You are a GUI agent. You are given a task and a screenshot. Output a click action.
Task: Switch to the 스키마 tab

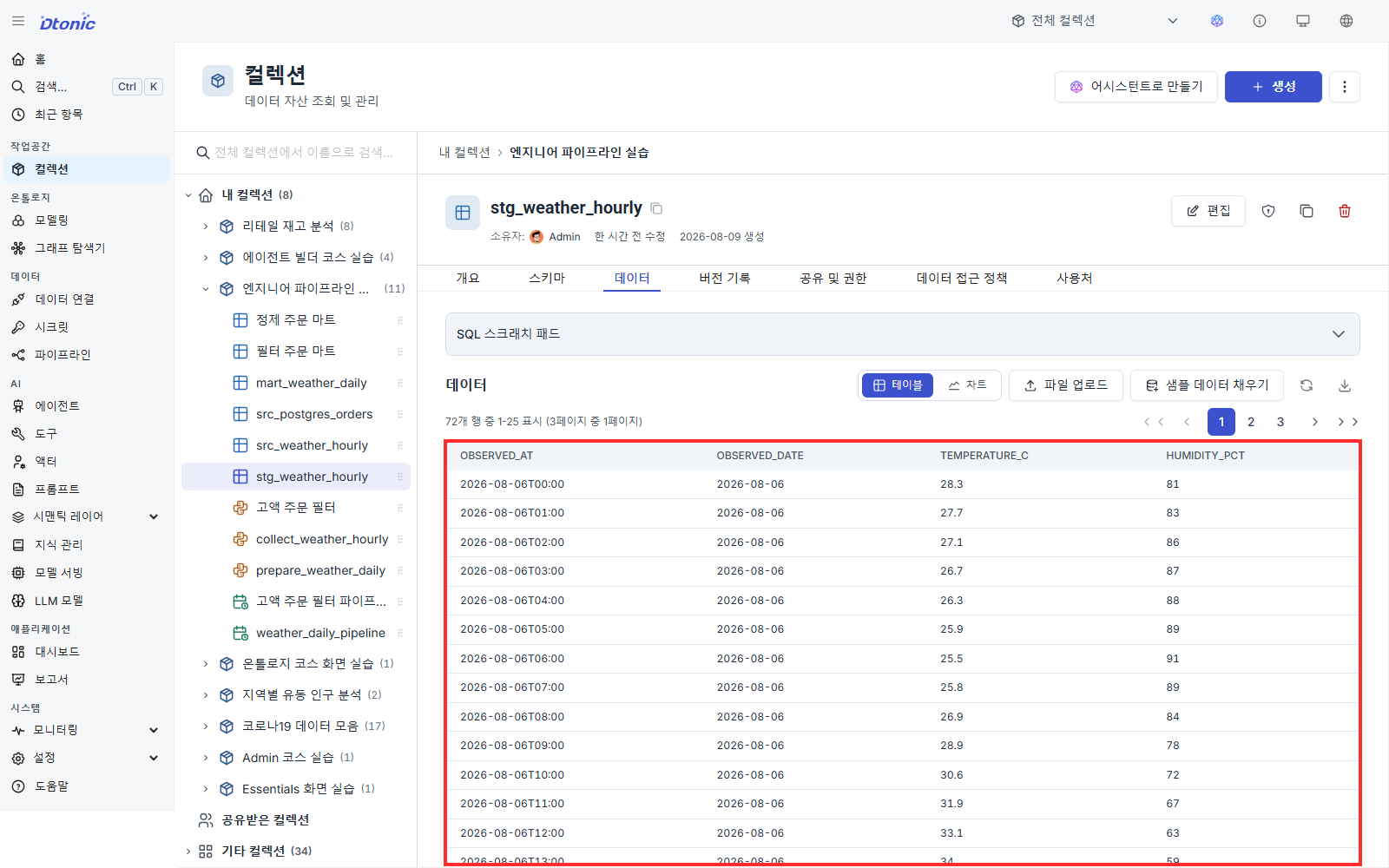tap(547, 279)
